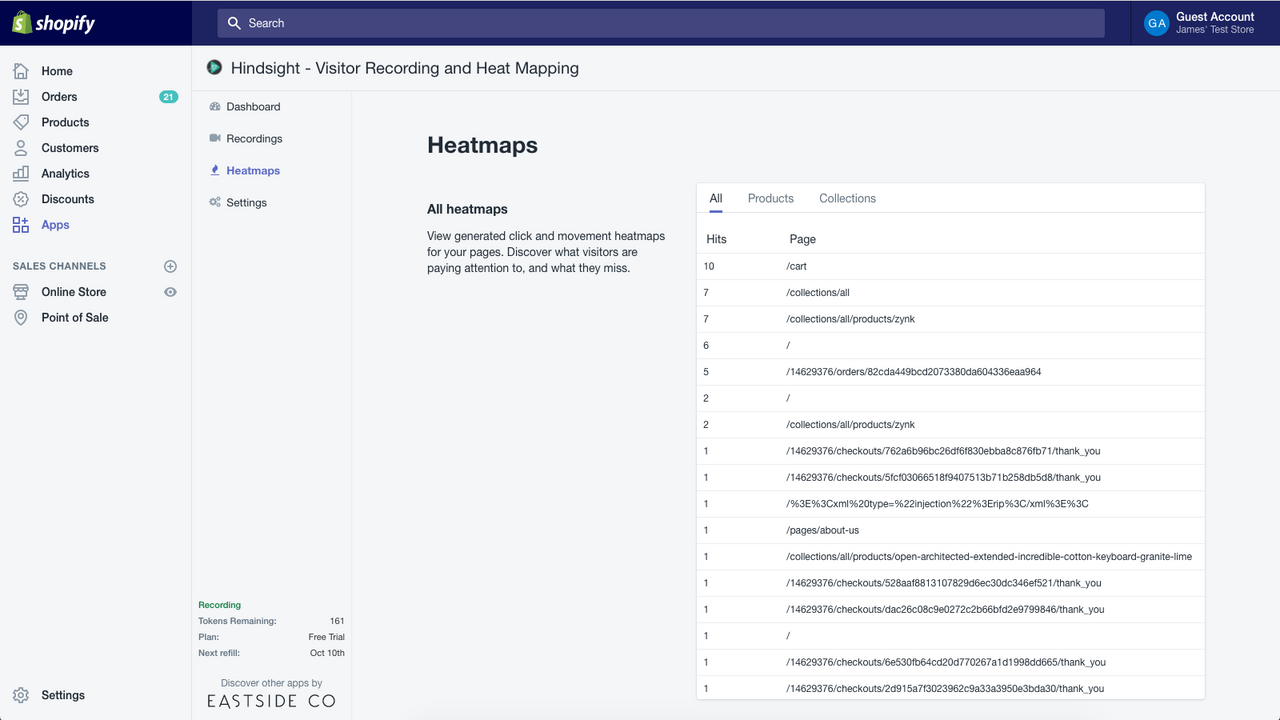
Task: Open checkout dac26c08 thank_you heatmap
Action: pos(951,609)
